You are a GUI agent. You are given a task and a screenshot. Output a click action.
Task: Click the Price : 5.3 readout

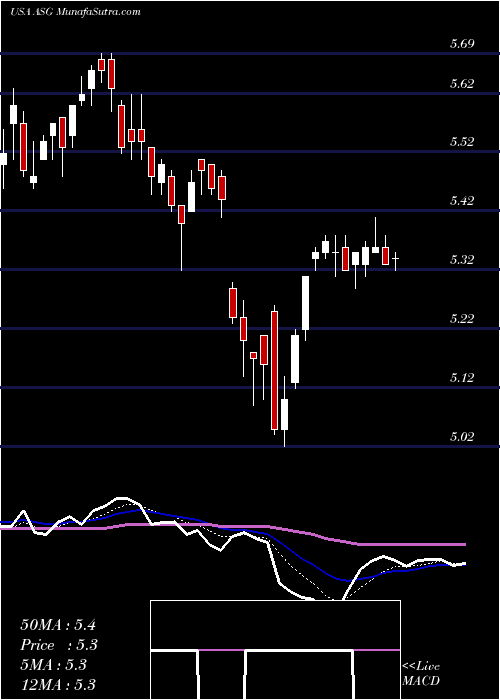coord(59,645)
